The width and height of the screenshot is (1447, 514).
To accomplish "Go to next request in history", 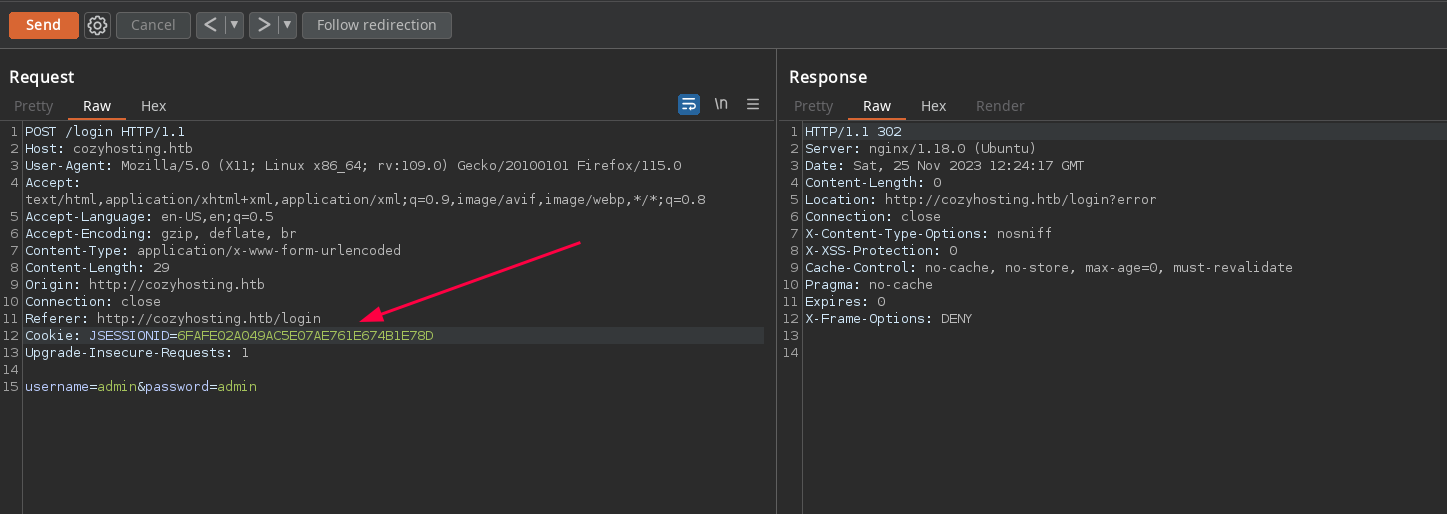I will (263, 25).
